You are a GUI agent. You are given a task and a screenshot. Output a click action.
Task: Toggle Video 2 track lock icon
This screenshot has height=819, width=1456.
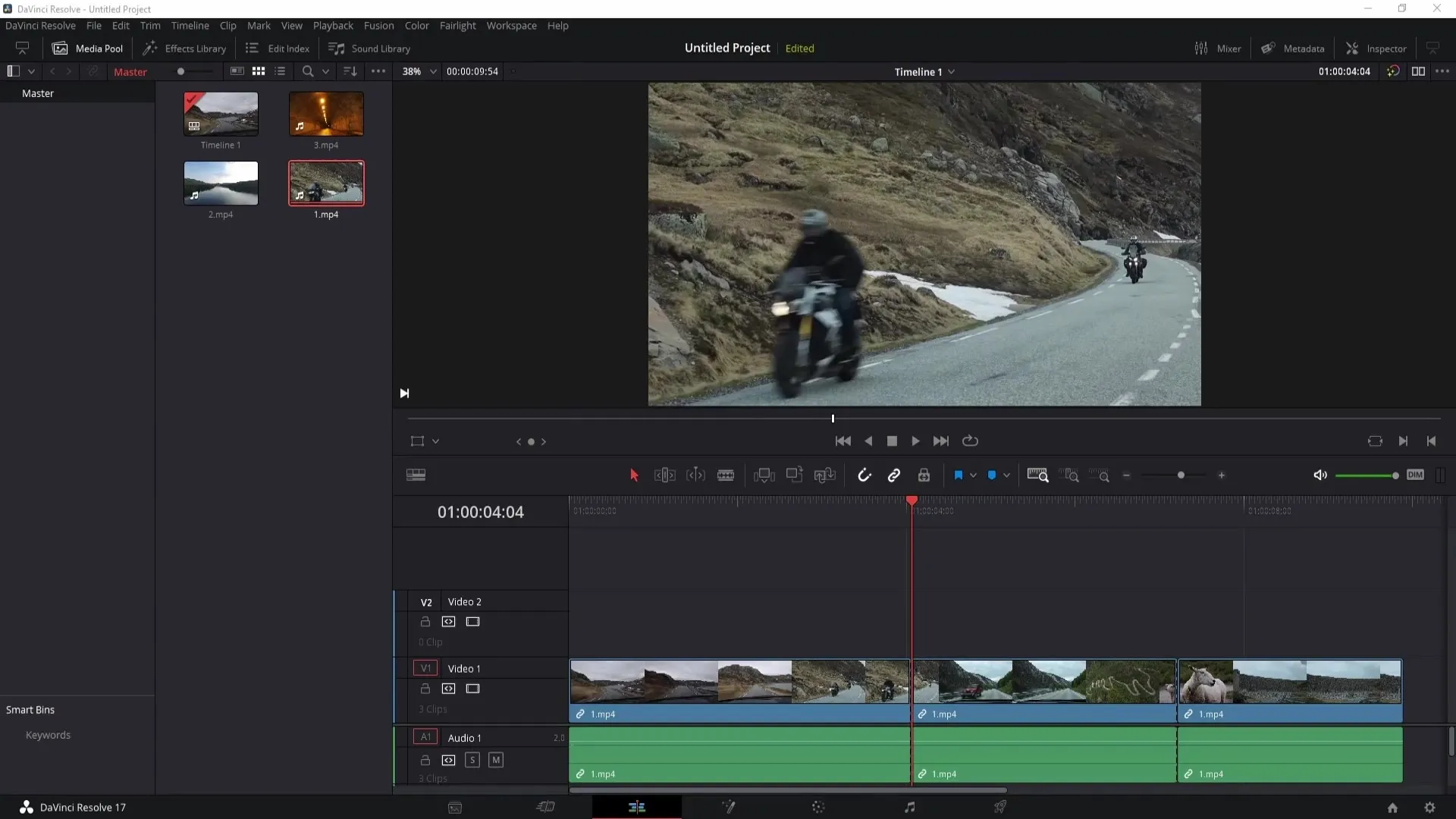[x=426, y=622]
